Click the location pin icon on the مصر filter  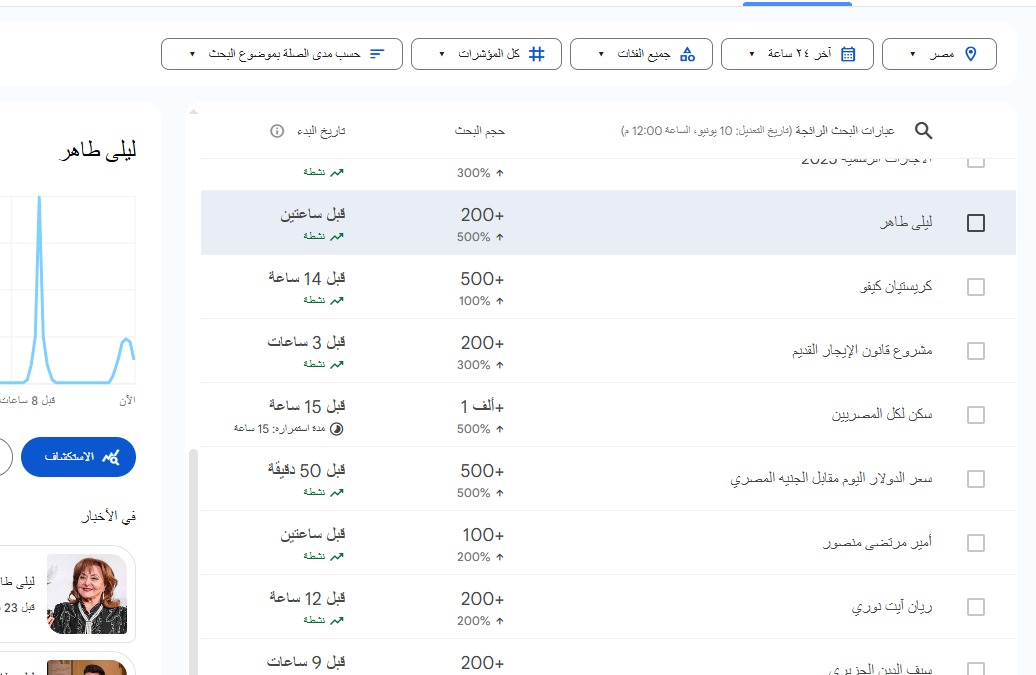[x=971, y=53]
